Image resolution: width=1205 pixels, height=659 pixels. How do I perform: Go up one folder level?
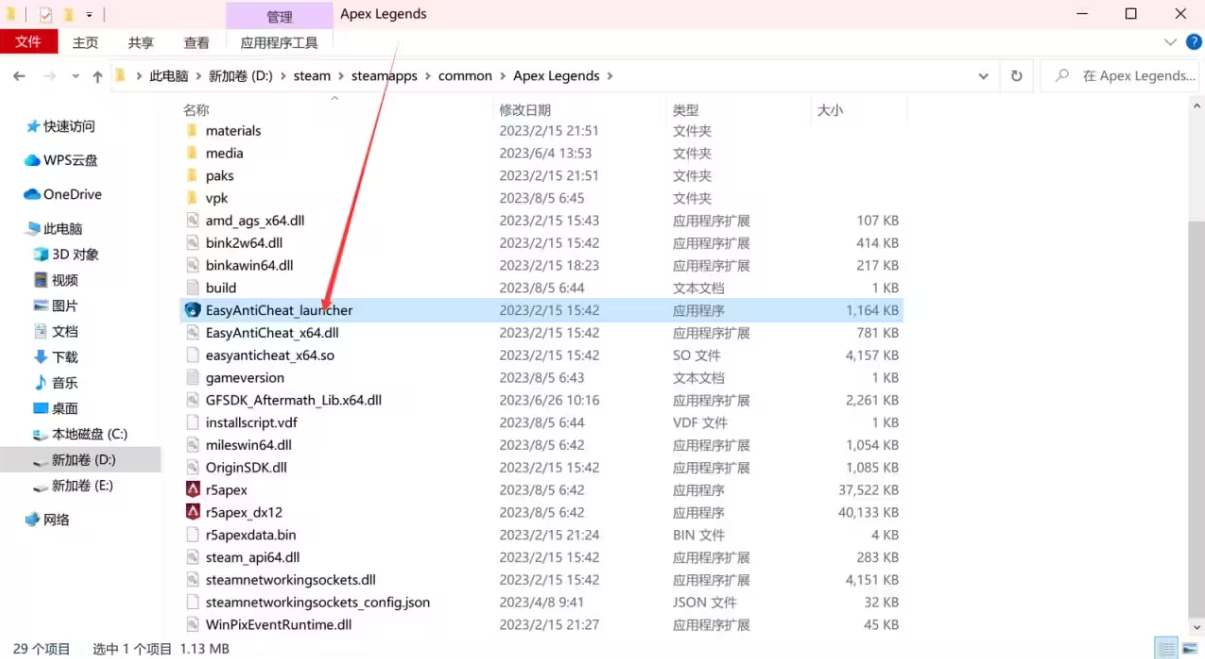point(95,75)
